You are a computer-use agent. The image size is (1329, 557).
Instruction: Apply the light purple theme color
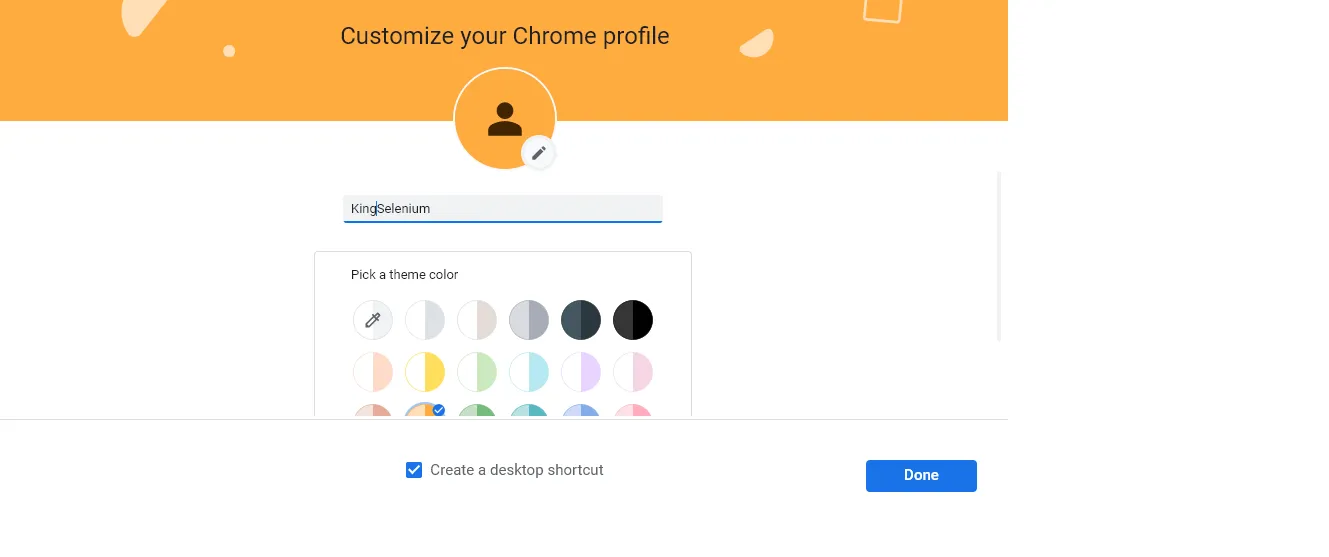coord(581,372)
